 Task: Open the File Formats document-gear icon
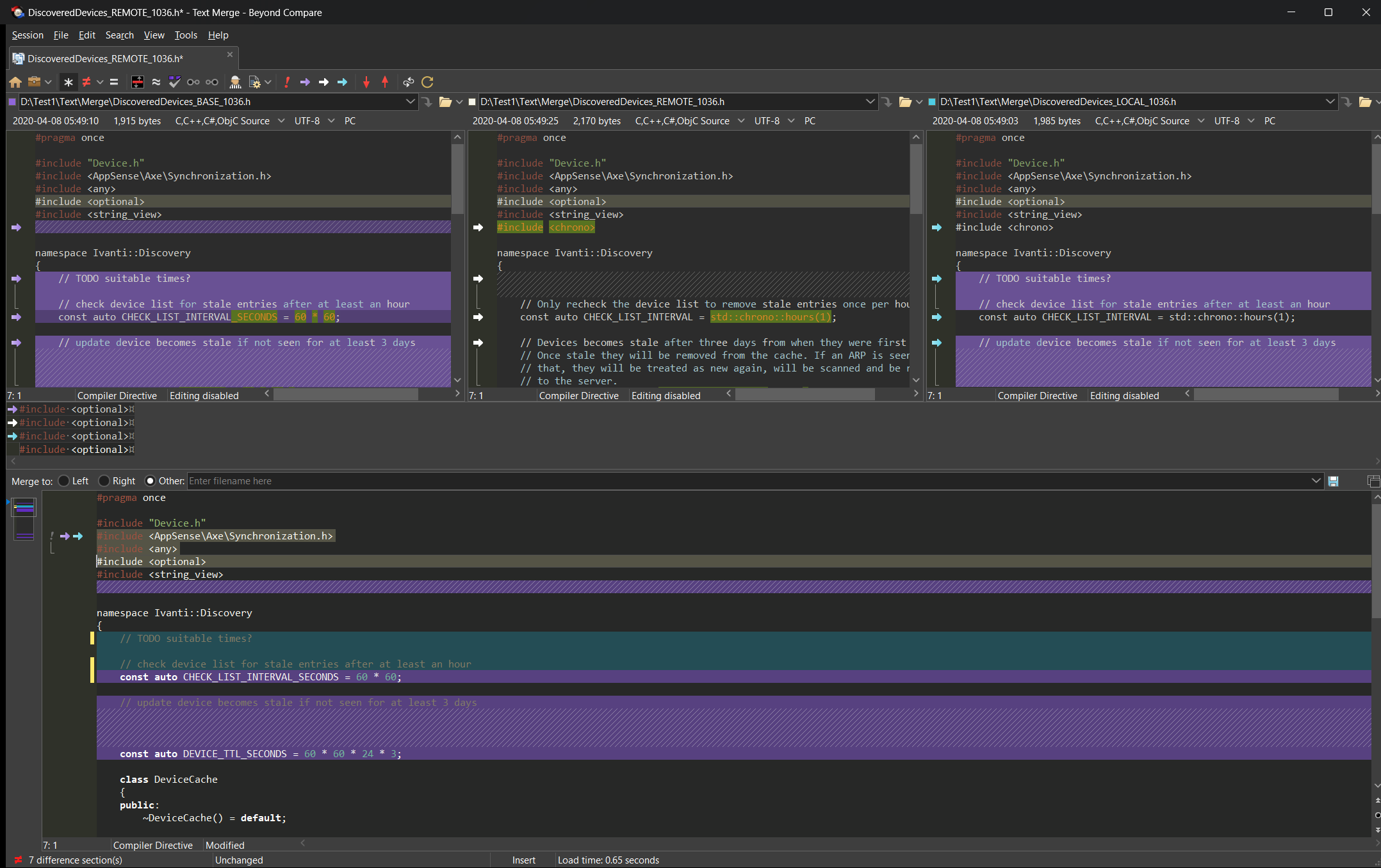254,82
